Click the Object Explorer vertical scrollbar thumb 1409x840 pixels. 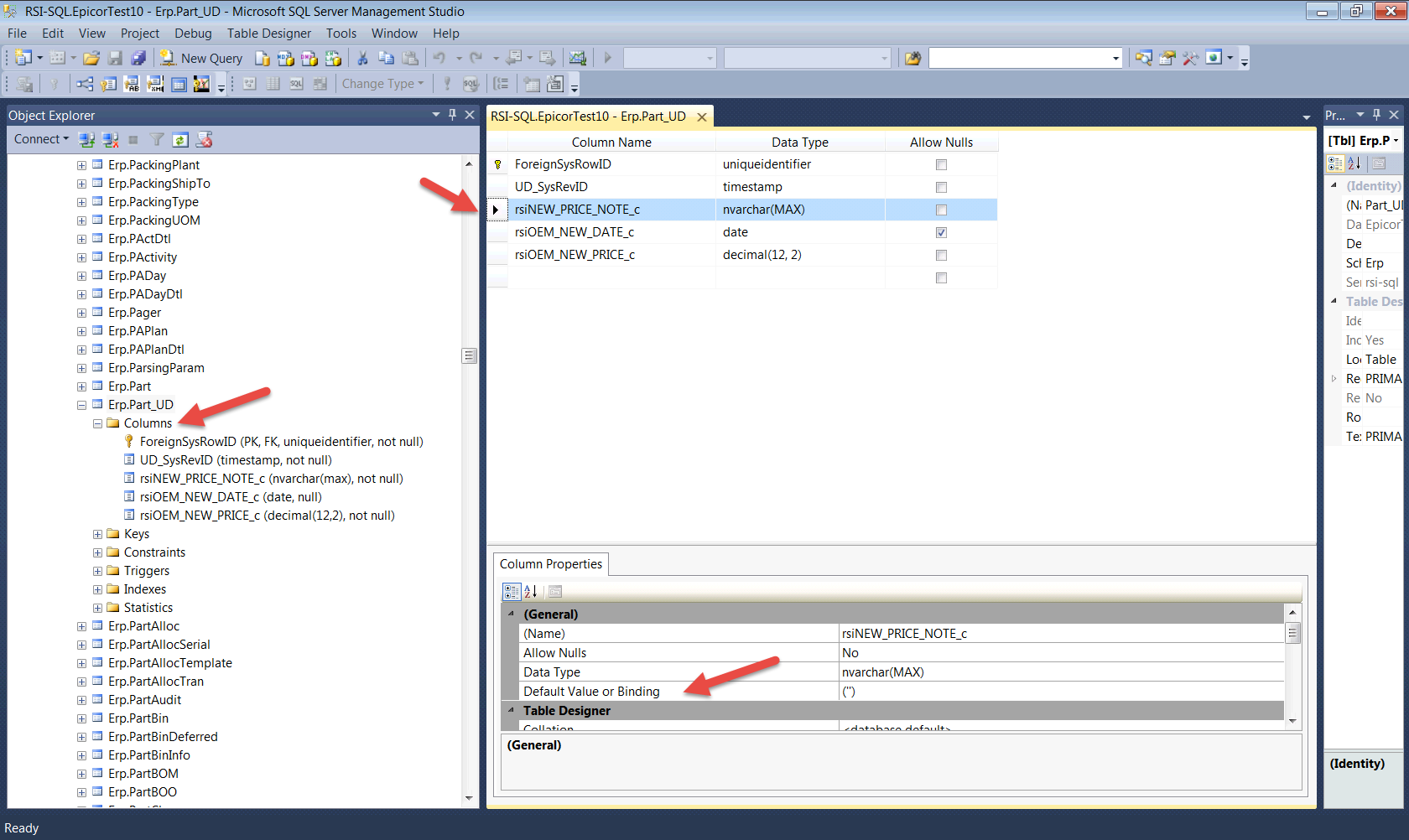470,355
